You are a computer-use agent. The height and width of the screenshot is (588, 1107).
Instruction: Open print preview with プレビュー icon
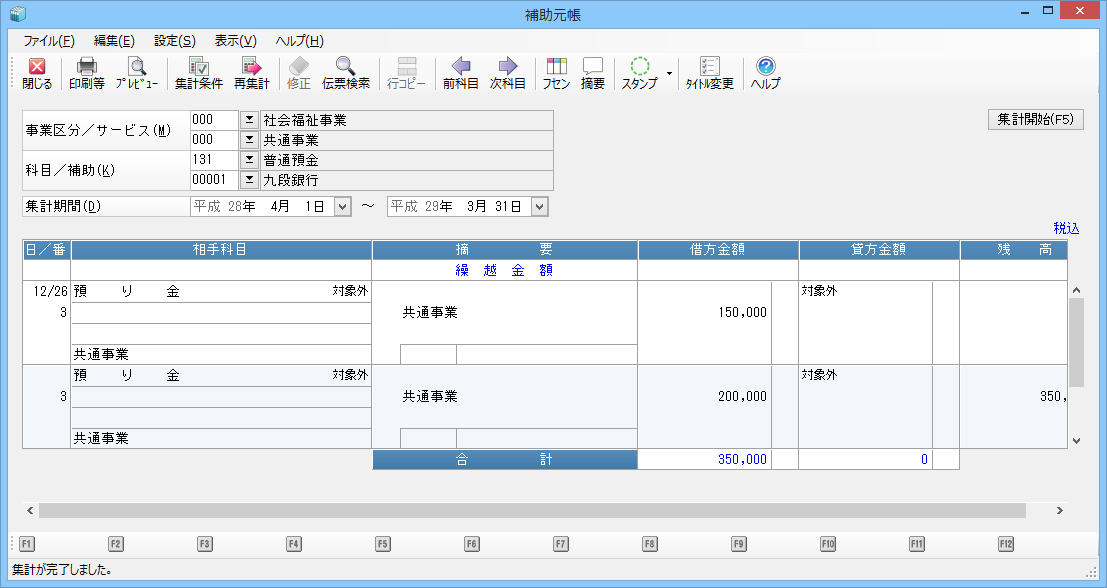[x=136, y=73]
